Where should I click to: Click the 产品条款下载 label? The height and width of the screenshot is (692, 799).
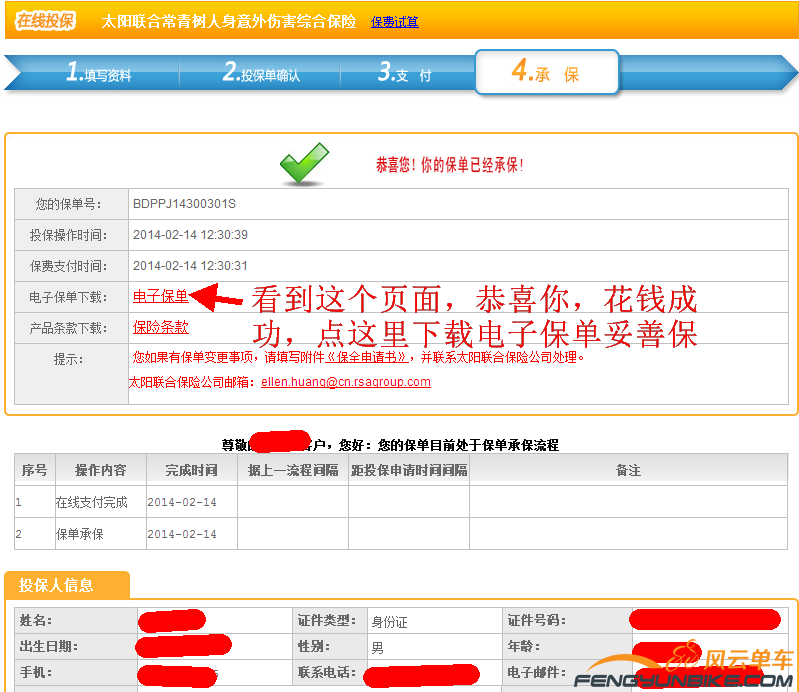click(x=68, y=328)
